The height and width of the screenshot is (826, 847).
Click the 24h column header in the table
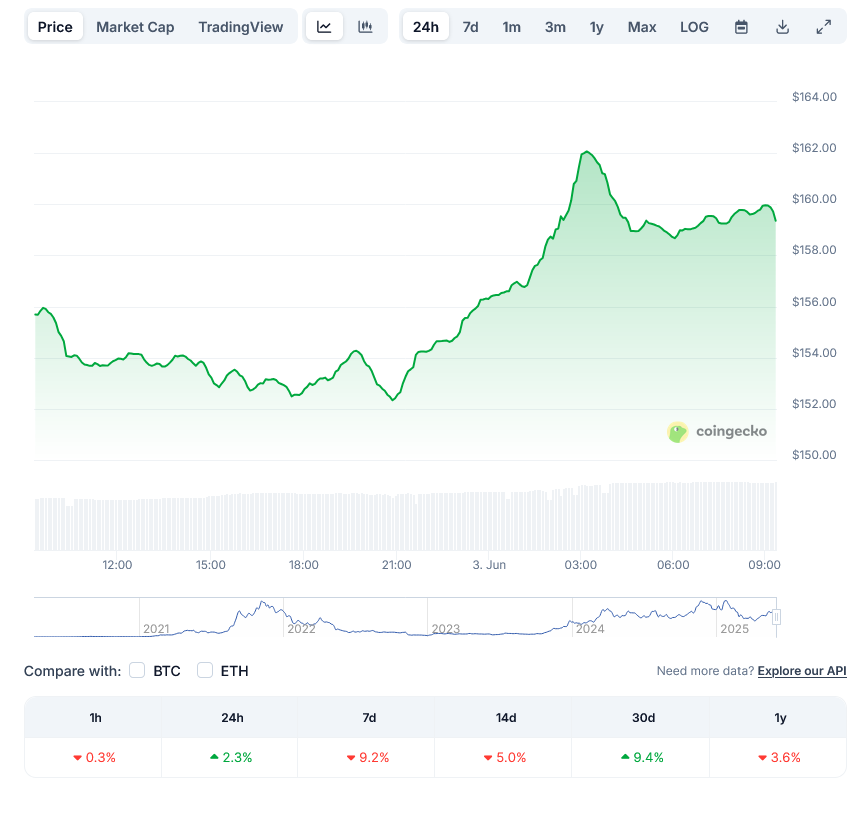232,717
